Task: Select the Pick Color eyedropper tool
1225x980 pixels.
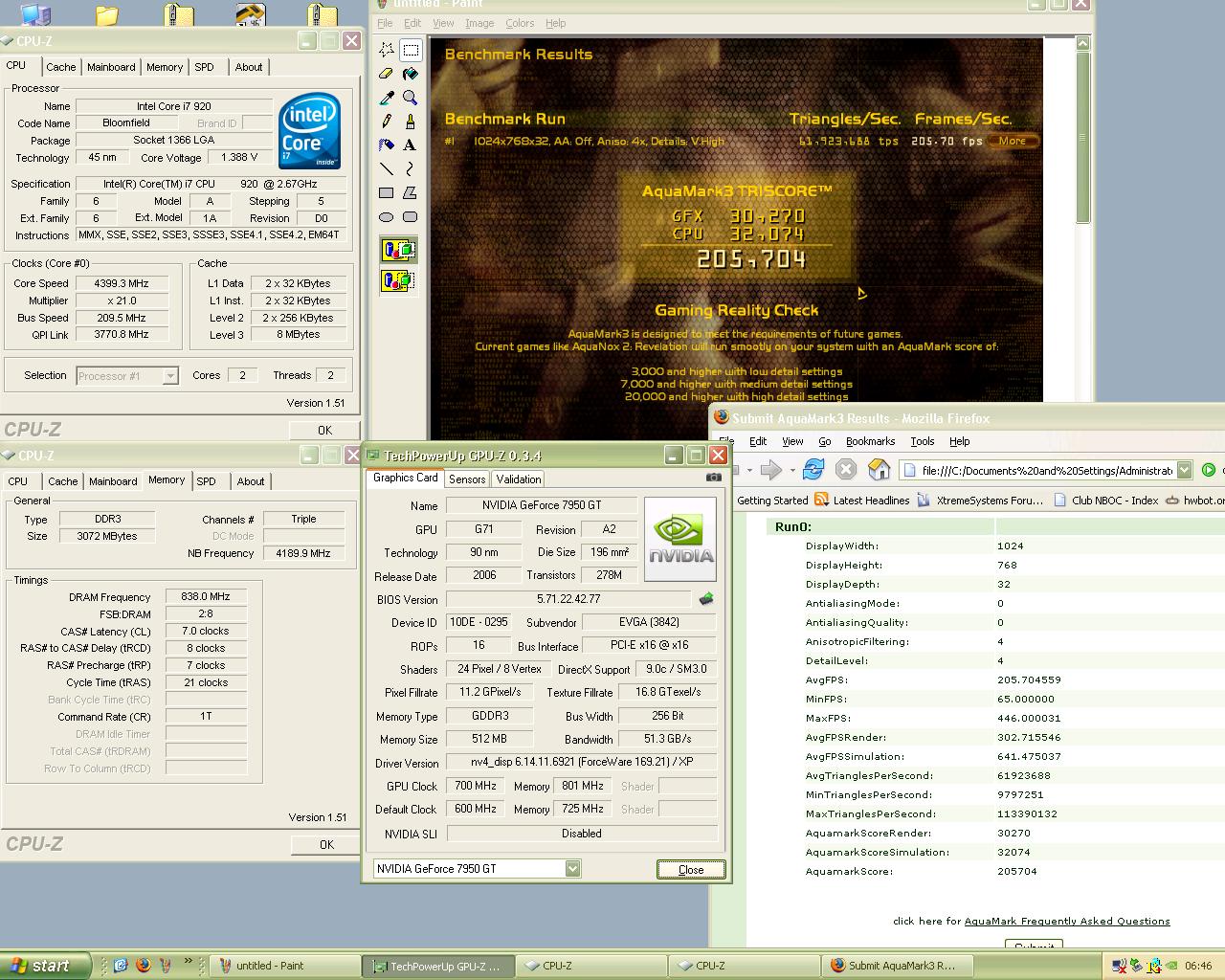Action: pos(387,98)
